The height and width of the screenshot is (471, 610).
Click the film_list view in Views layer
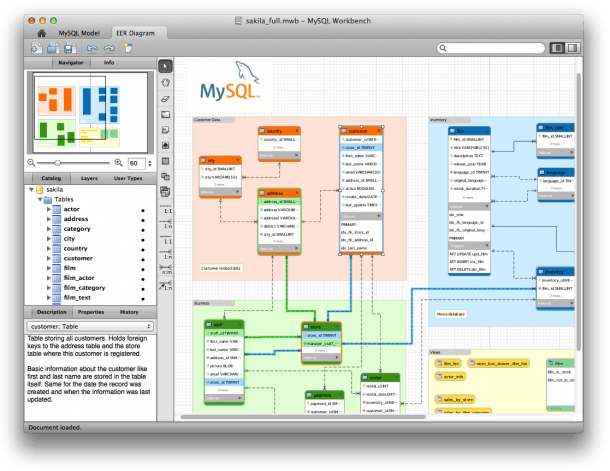(x=448, y=363)
